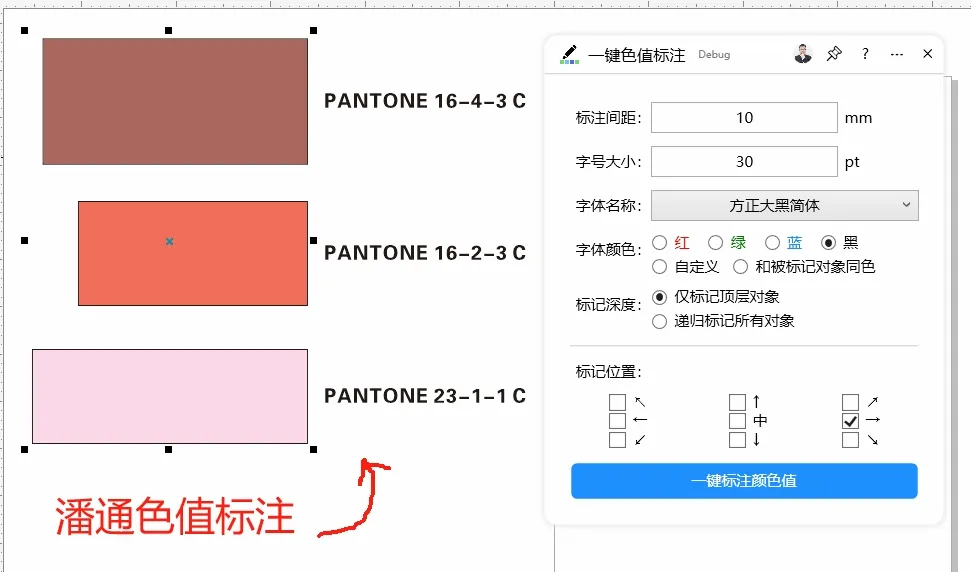Enable up arrow position checkbox
The image size is (971, 572).
[737, 402]
